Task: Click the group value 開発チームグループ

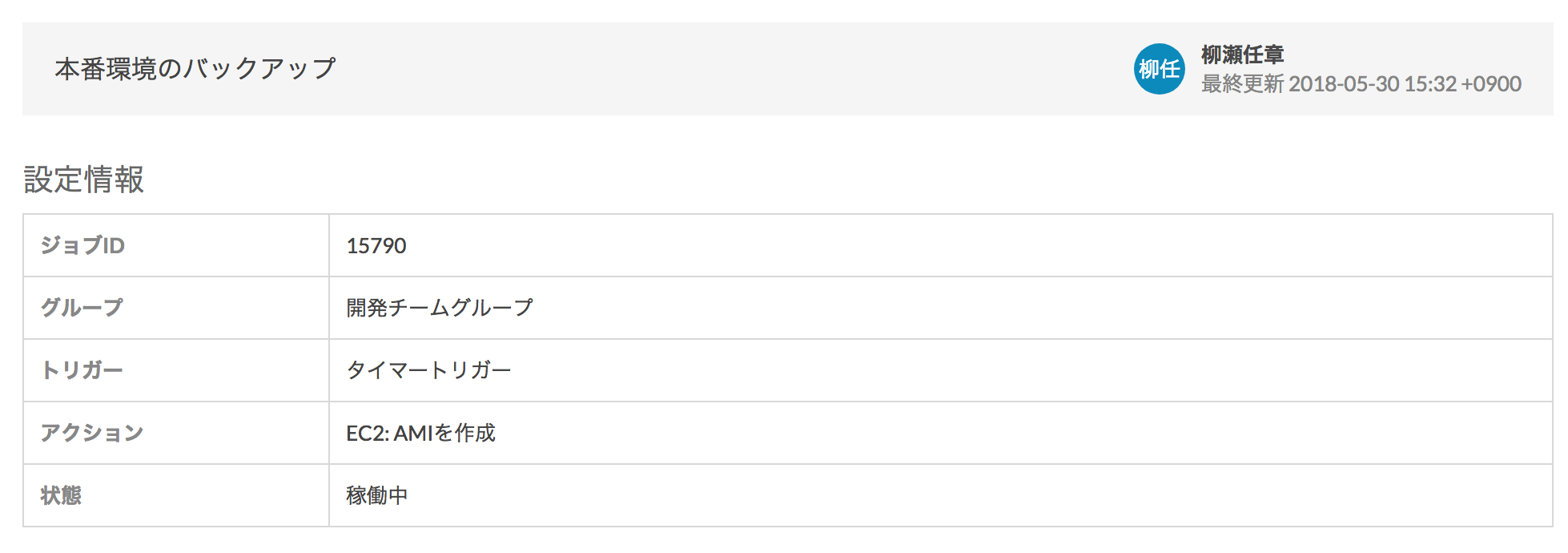Action: (x=440, y=308)
